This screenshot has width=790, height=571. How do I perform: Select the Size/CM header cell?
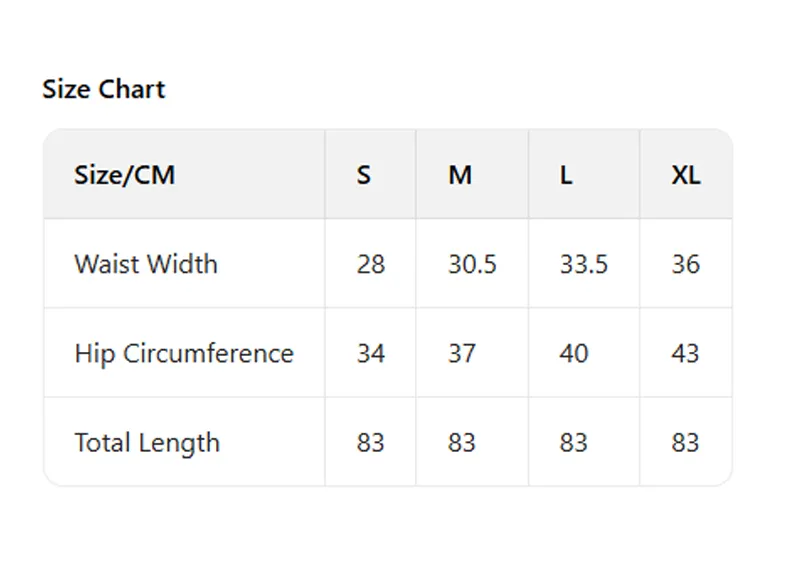click(x=124, y=175)
